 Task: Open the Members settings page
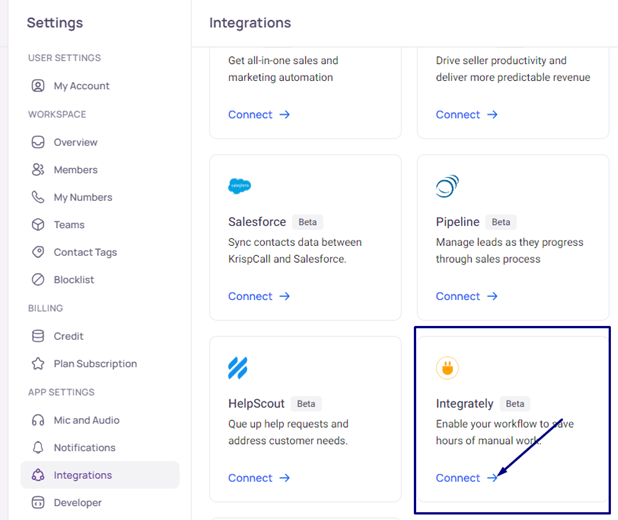pos(75,170)
